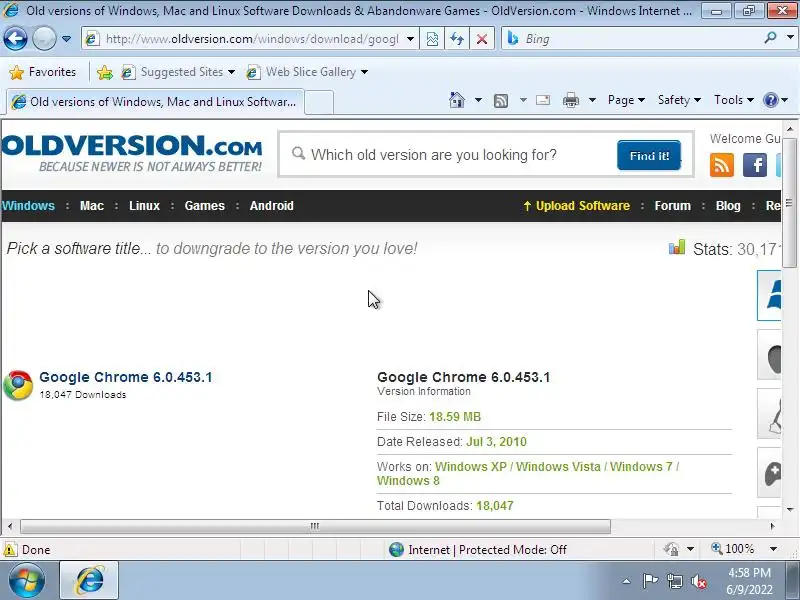Viewport: 800px width, 600px height.
Task: Open the Blog link
Action: tap(728, 206)
